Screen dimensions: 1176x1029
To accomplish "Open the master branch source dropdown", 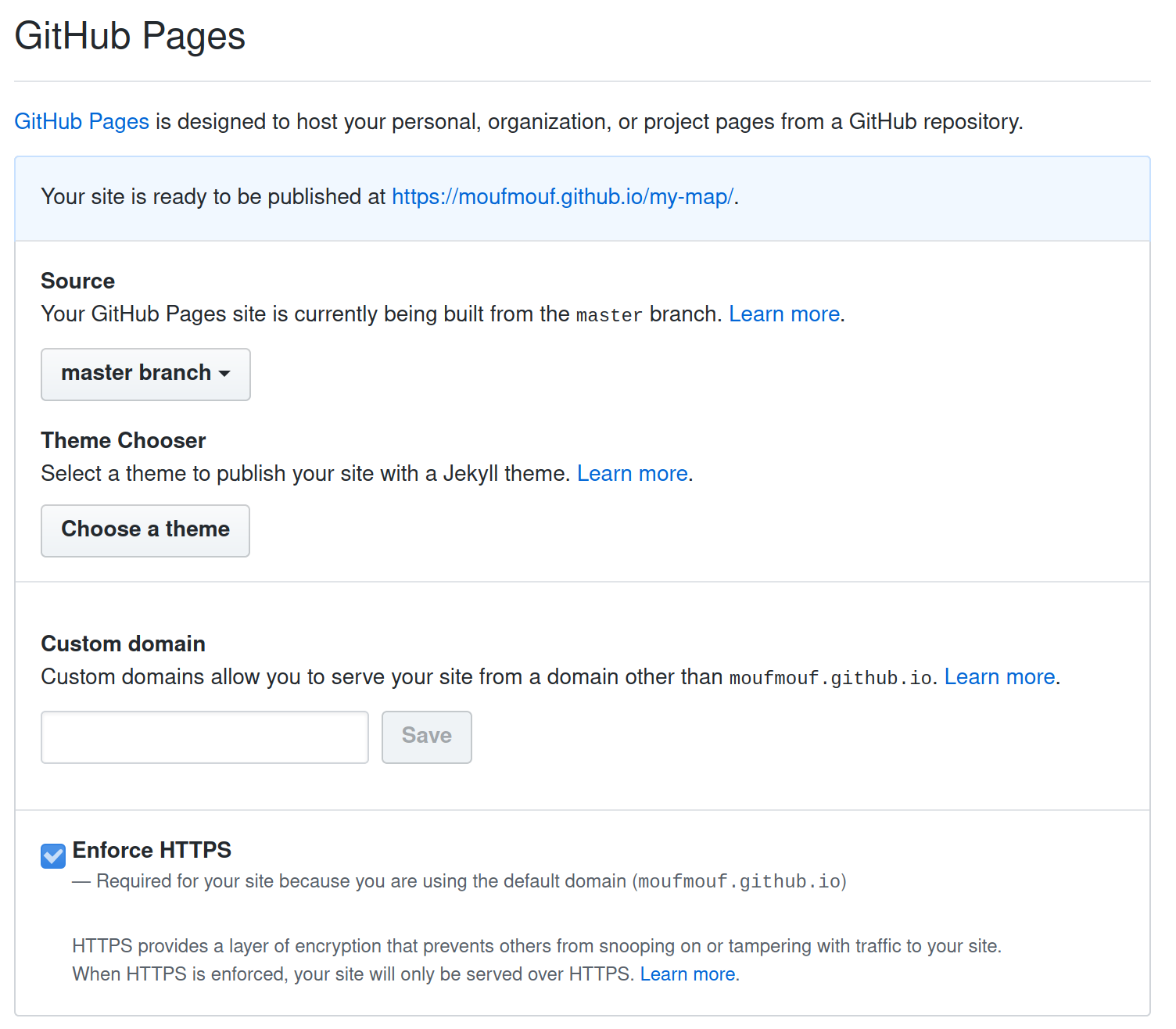I will [x=145, y=375].
